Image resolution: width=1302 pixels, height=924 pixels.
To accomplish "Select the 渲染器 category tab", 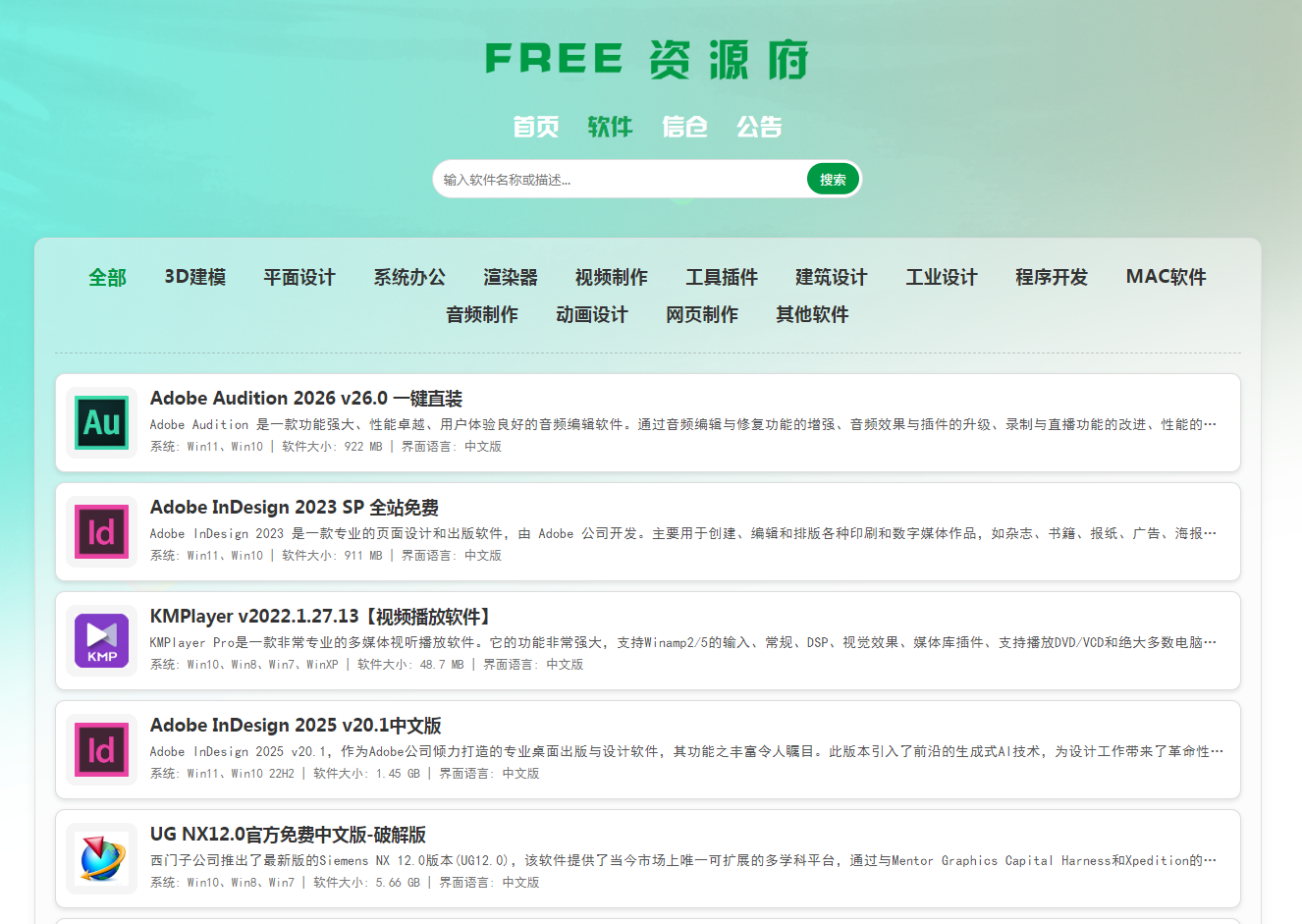I will [511, 277].
